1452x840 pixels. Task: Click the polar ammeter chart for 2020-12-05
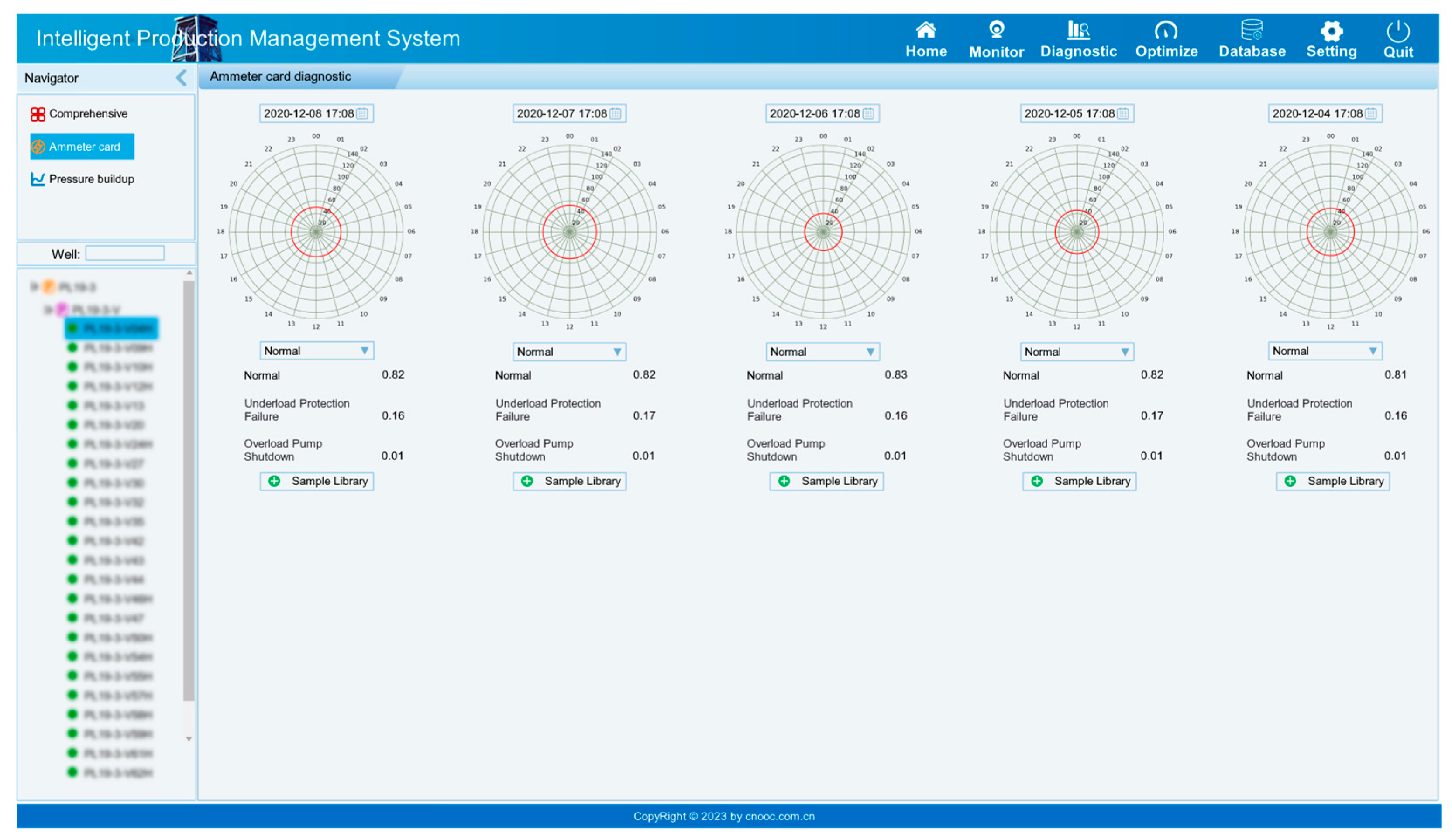point(1077,232)
